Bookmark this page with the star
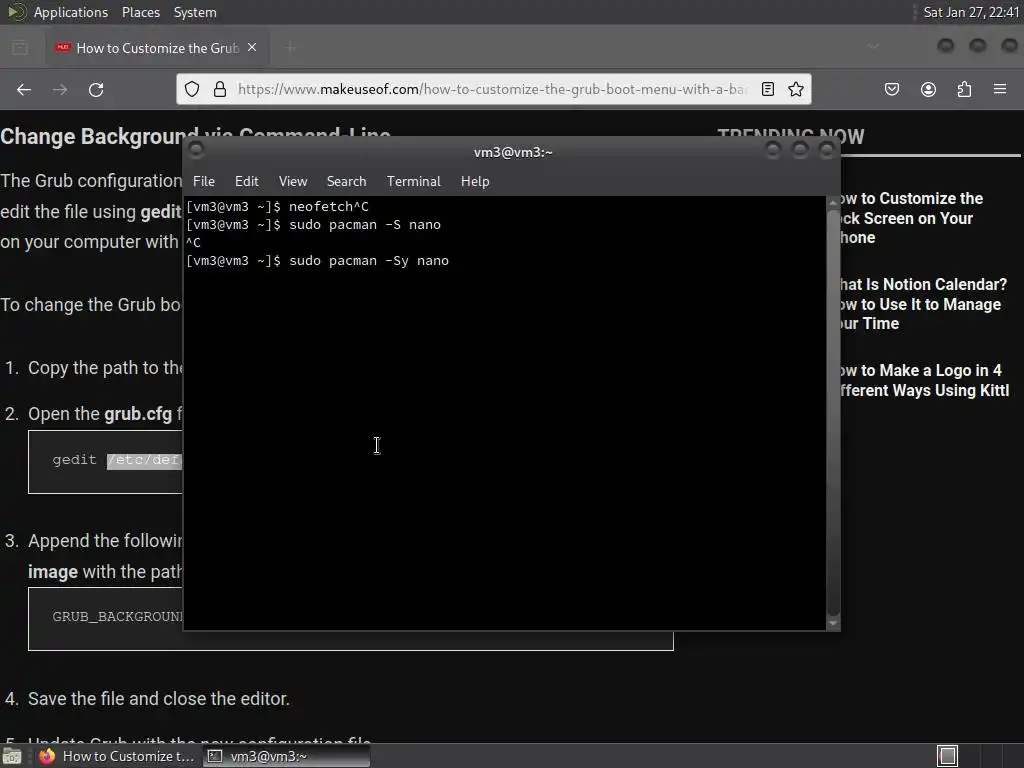1024x768 pixels. click(795, 89)
